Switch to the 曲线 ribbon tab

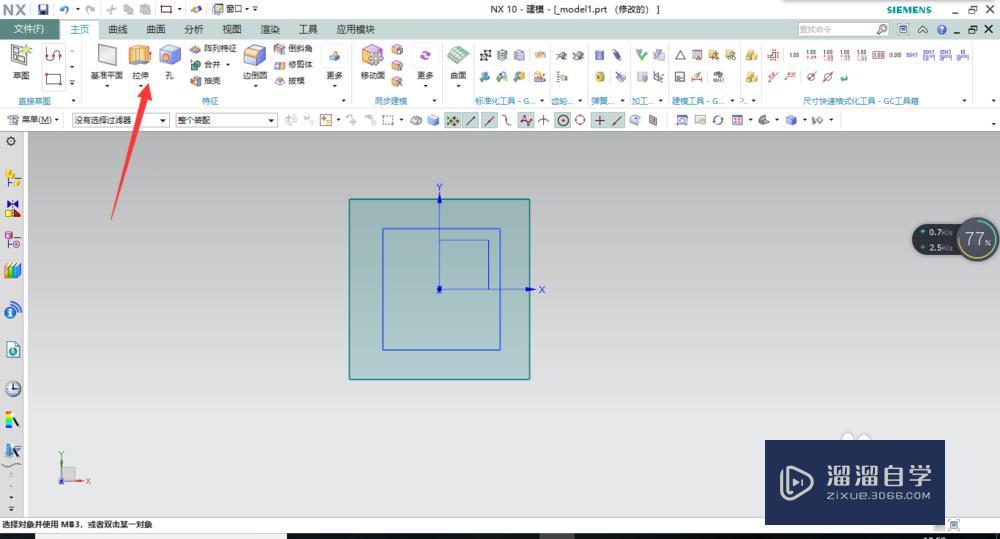(117, 29)
